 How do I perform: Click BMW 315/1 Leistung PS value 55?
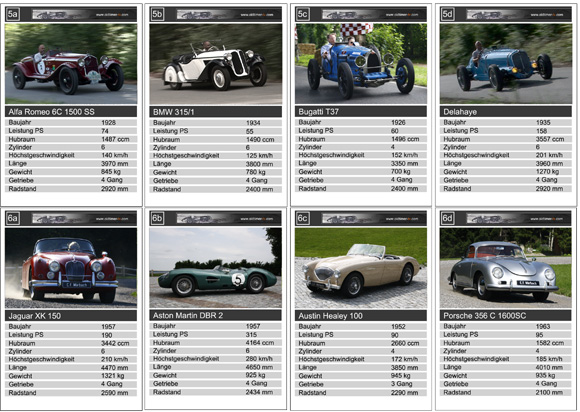(x=250, y=131)
